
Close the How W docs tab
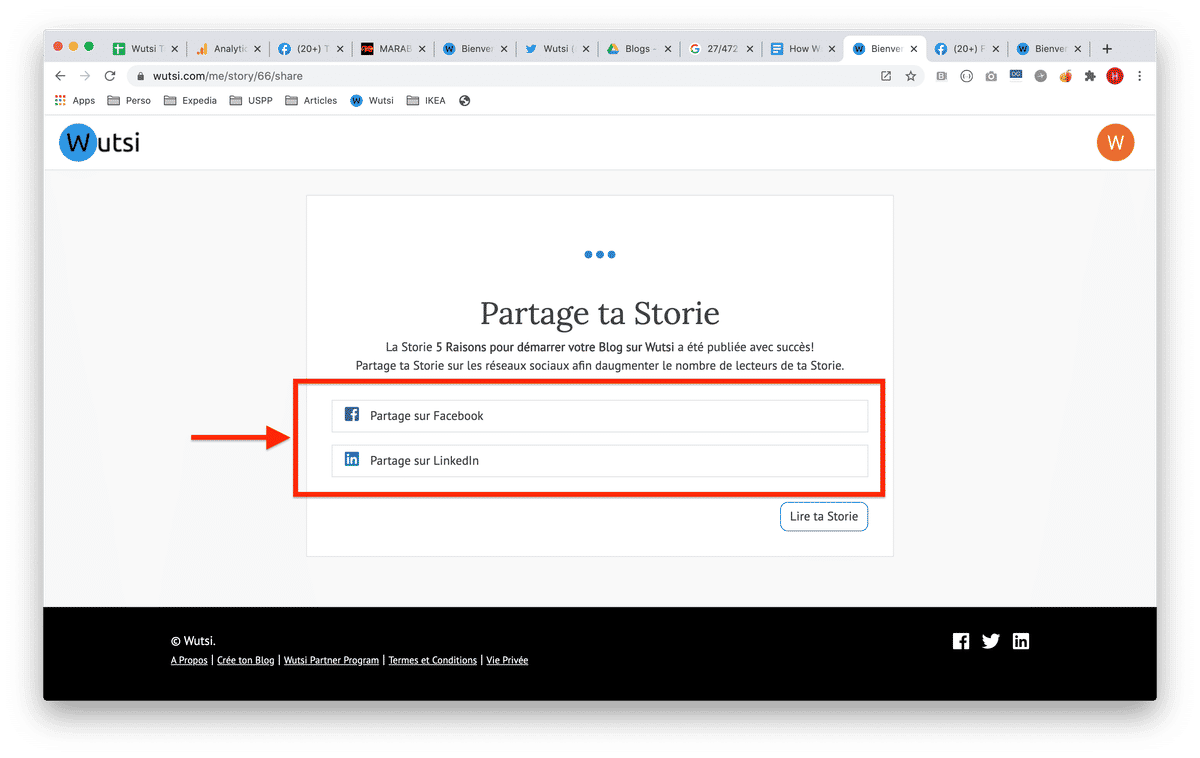coord(830,48)
